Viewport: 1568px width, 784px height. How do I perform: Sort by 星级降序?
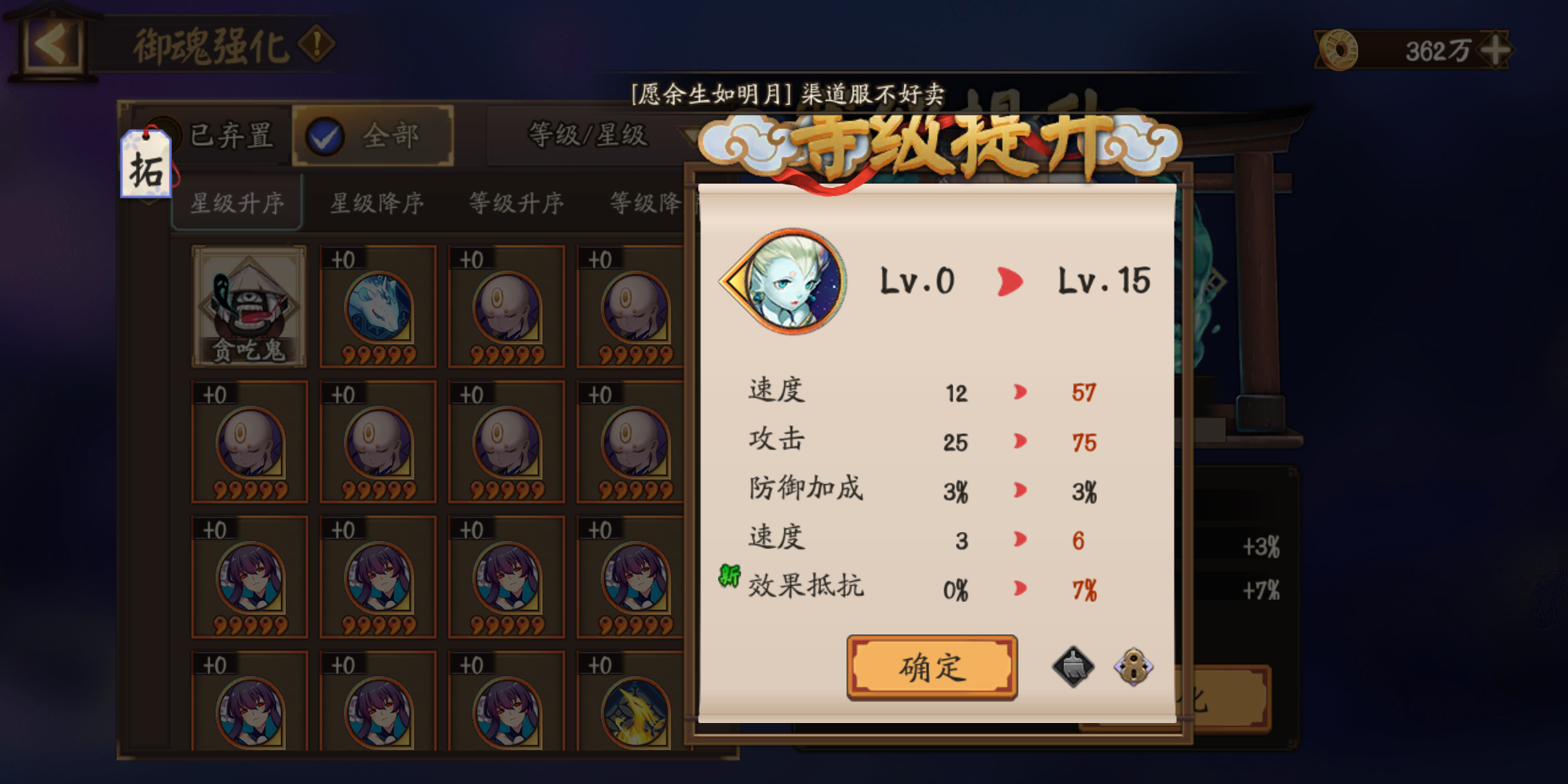(x=377, y=203)
